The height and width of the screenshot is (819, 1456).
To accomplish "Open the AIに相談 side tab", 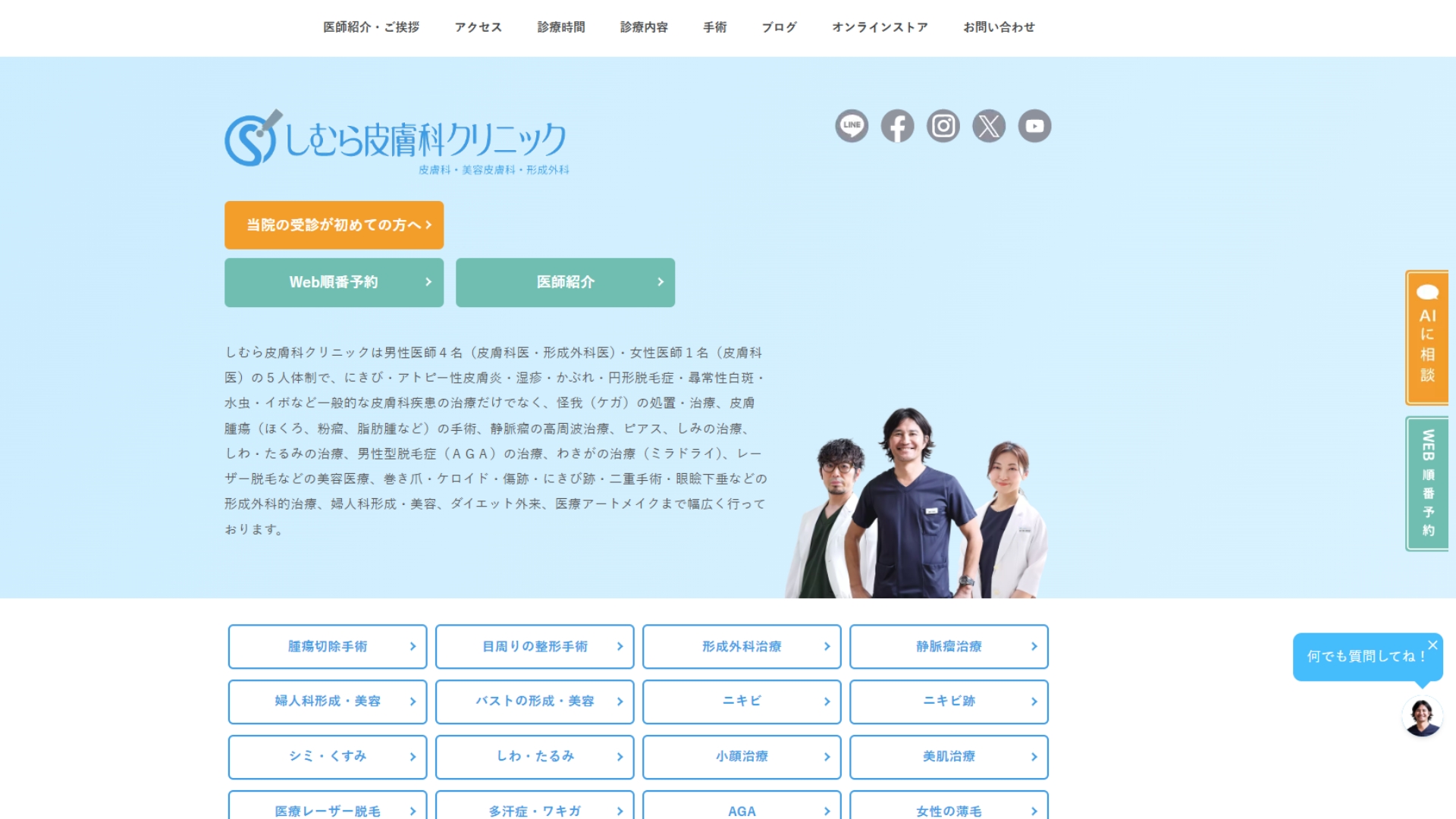I will point(1427,337).
